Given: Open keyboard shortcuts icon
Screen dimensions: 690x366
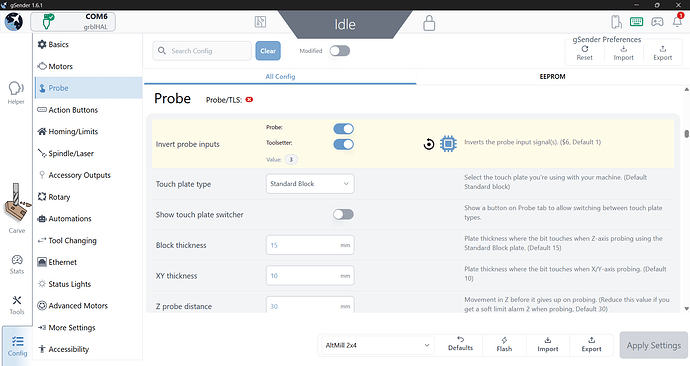Looking at the screenshot, I should point(636,22).
